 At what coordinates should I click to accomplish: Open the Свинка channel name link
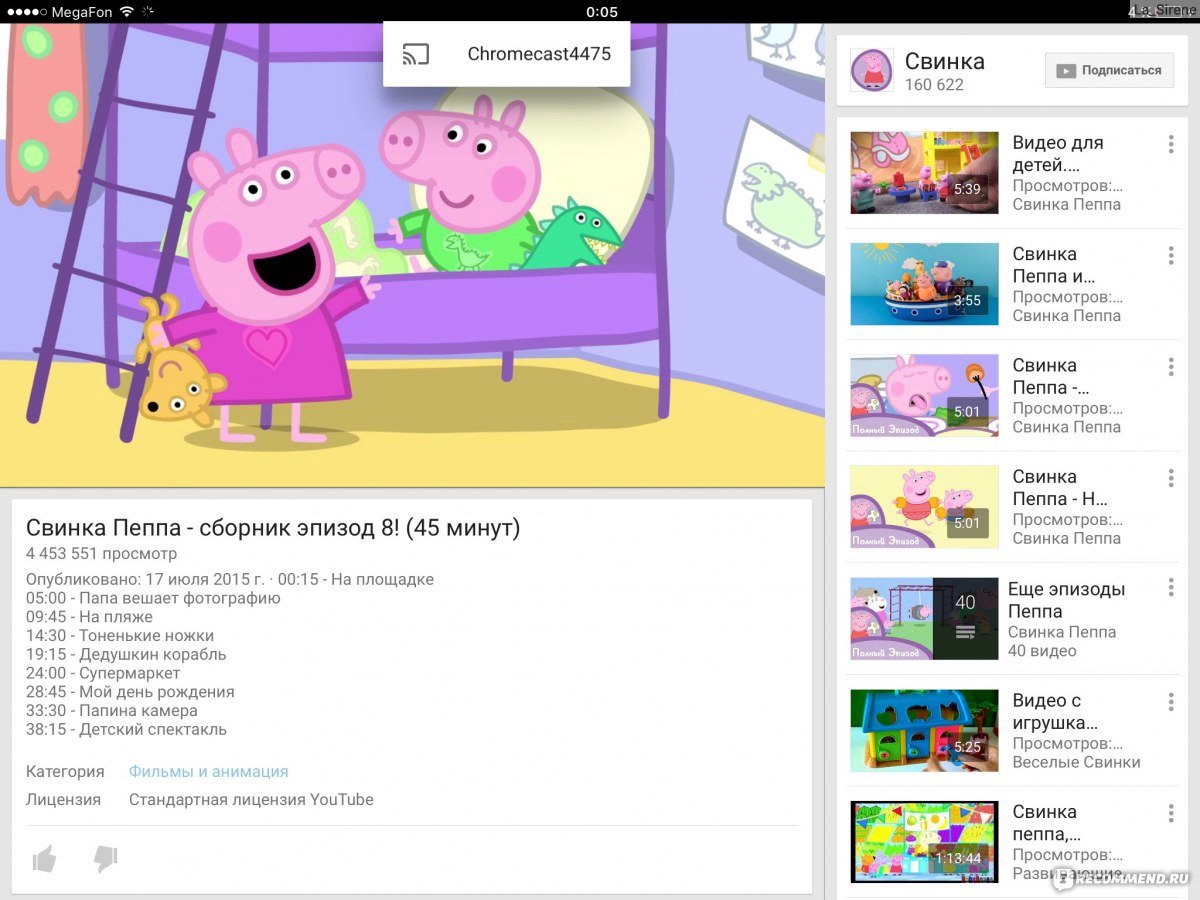[x=944, y=61]
